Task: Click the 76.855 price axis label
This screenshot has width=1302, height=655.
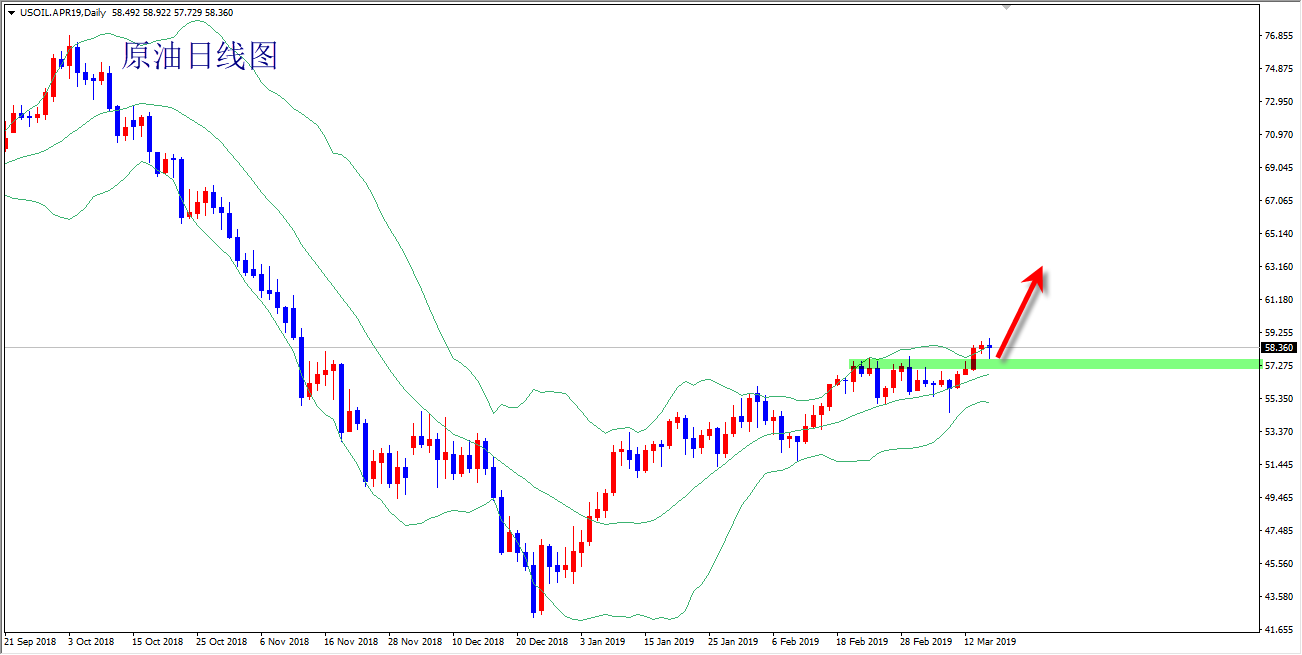Action: [x=1279, y=36]
